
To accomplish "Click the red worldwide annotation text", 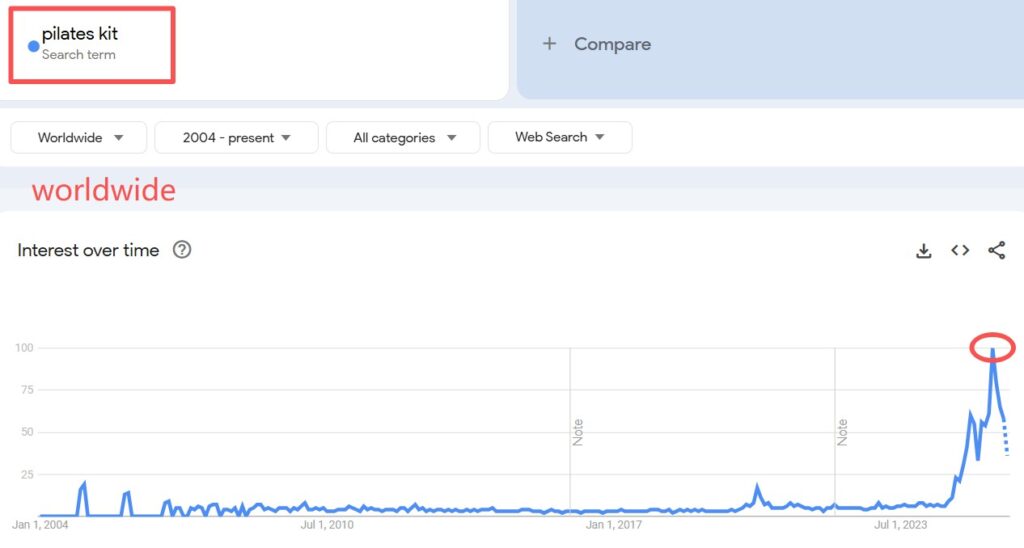I will tap(103, 190).
